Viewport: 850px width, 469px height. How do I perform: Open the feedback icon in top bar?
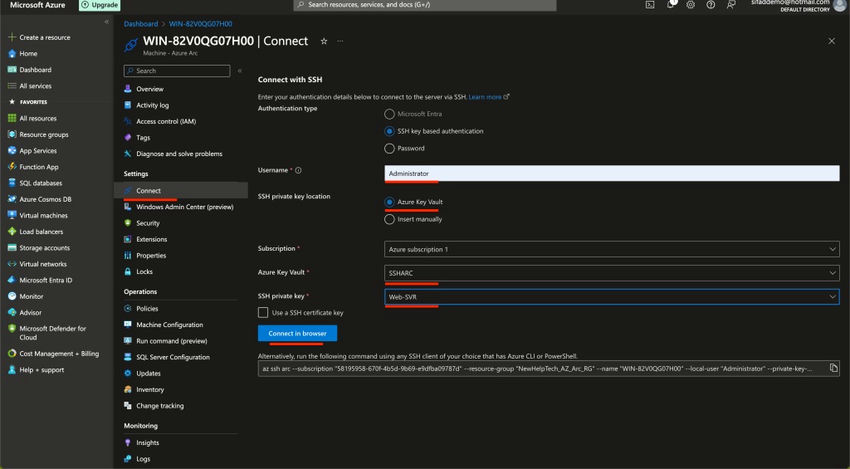pyautogui.click(x=731, y=5)
